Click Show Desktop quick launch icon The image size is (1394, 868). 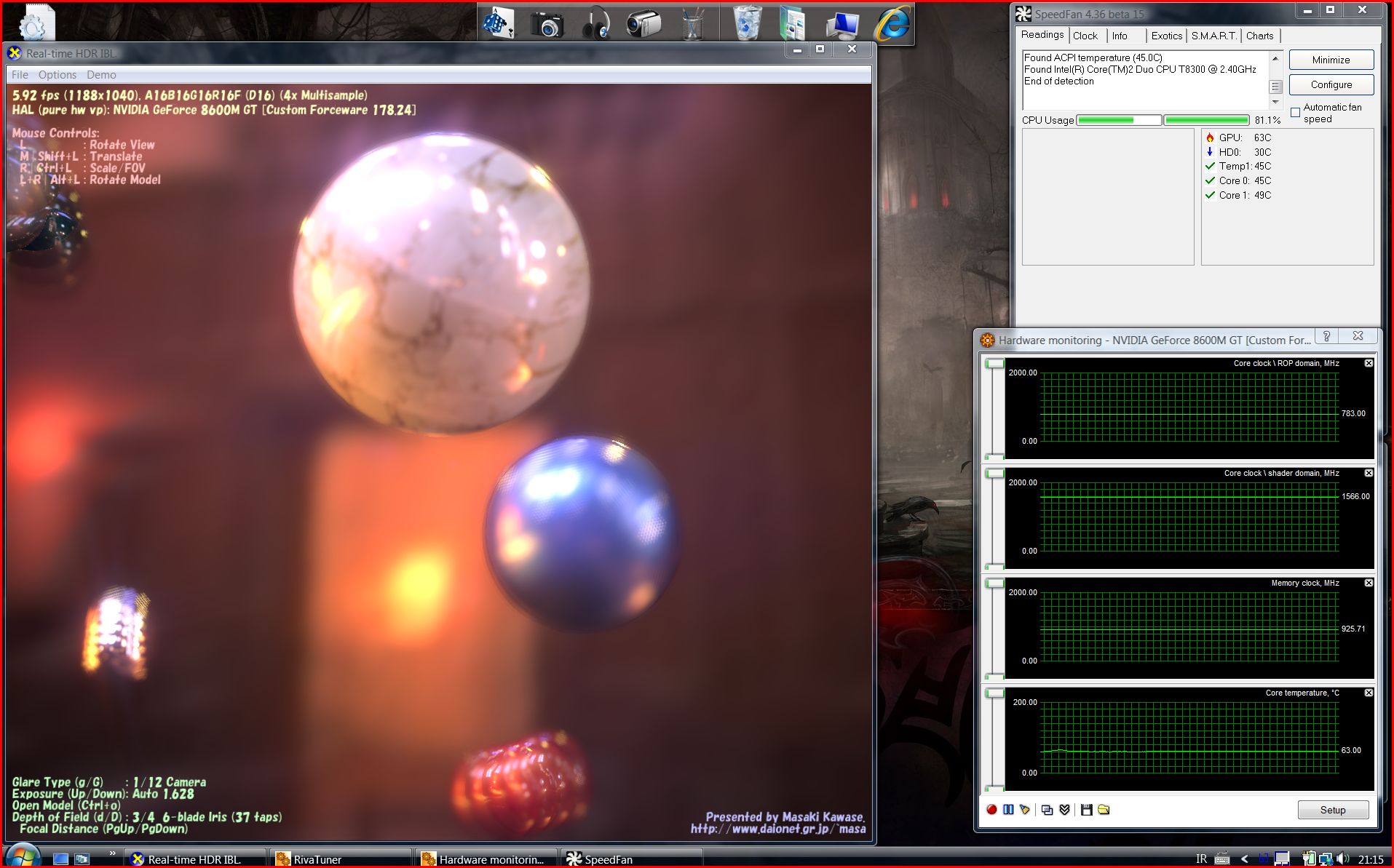[x=60, y=859]
